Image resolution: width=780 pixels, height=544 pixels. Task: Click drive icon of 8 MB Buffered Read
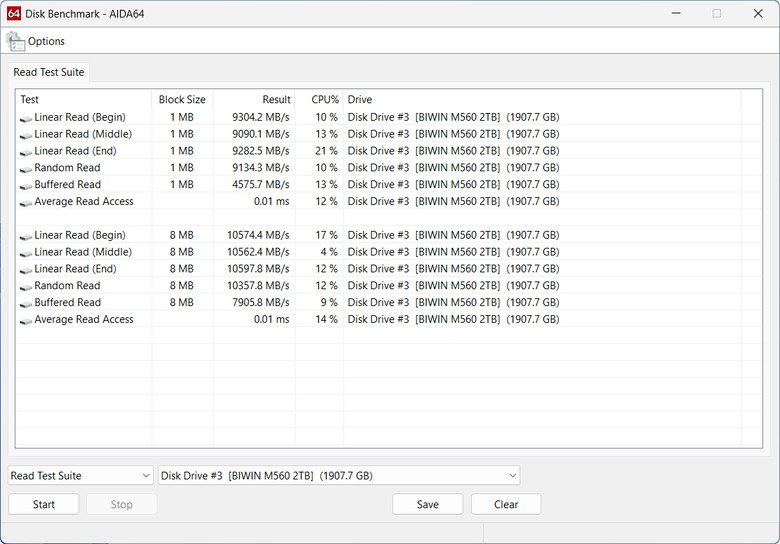point(26,304)
